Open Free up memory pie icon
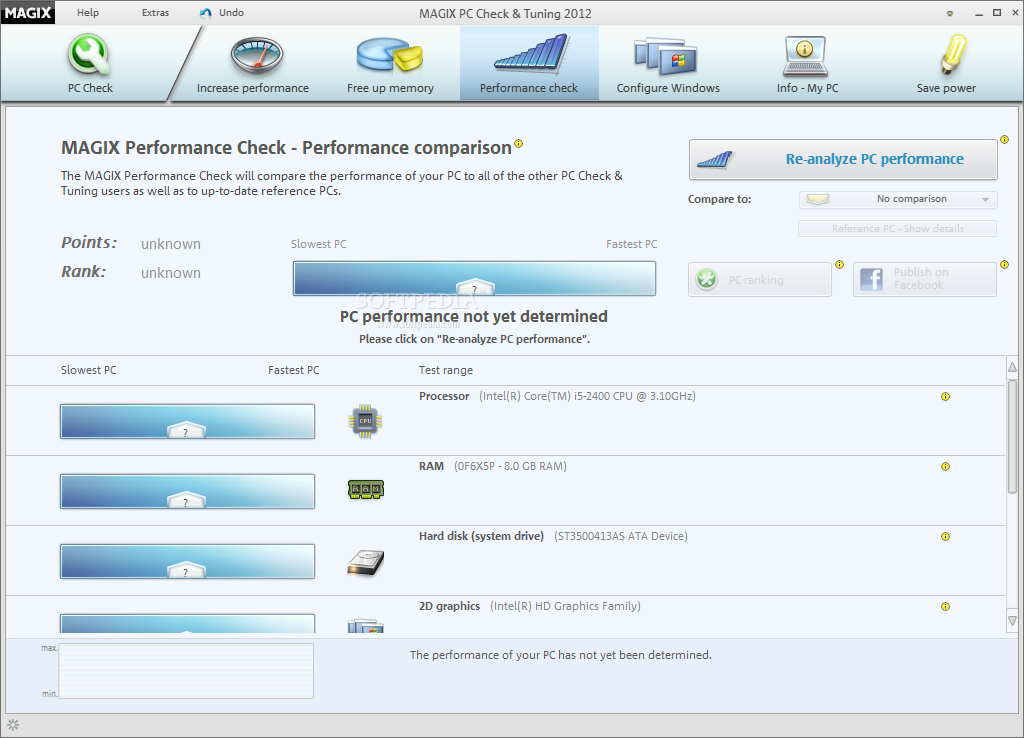This screenshot has height=738, width=1024. 390,54
